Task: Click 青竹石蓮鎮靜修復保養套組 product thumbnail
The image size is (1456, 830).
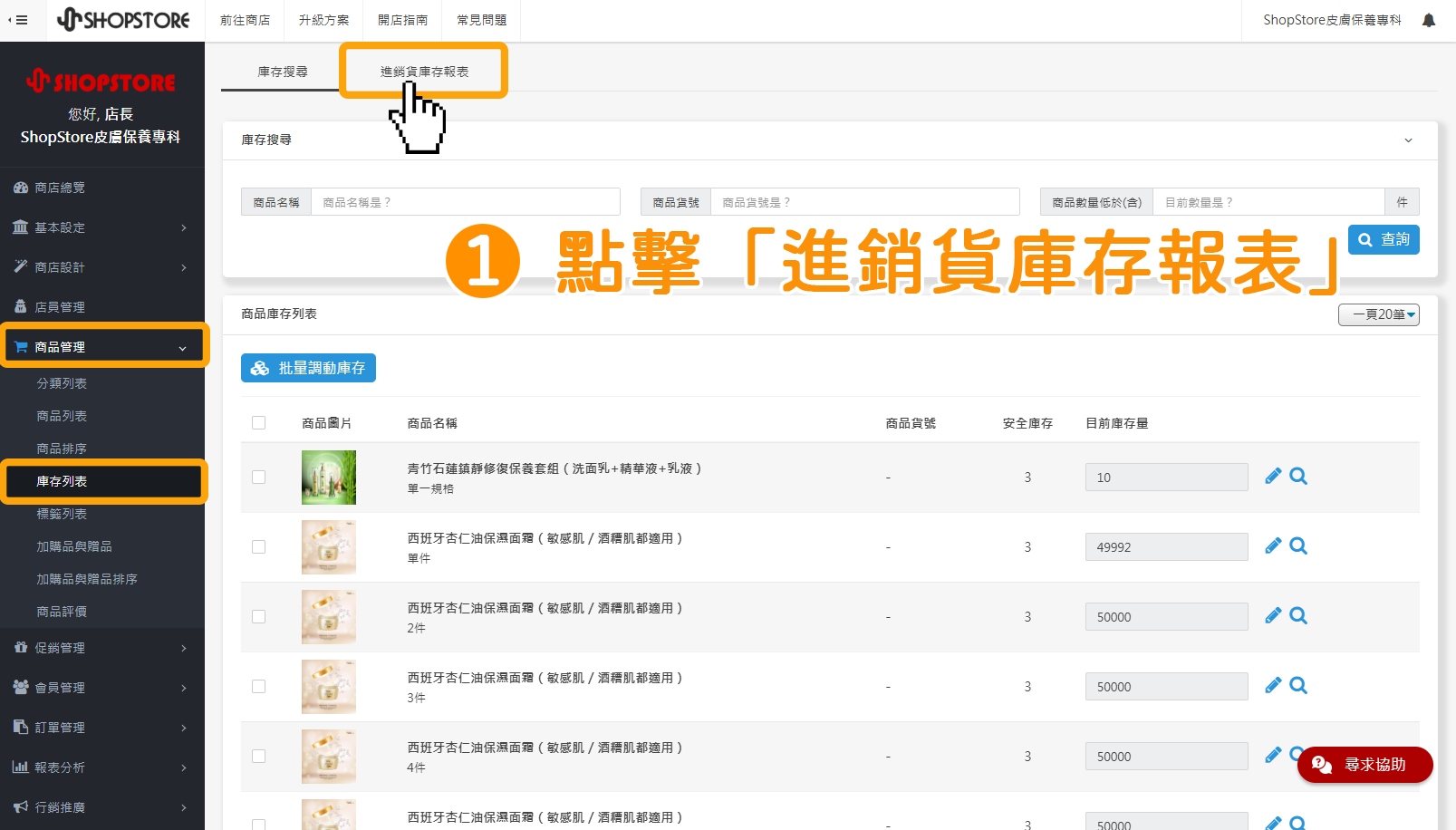Action: pyautogui.click(x=329, y=478)
